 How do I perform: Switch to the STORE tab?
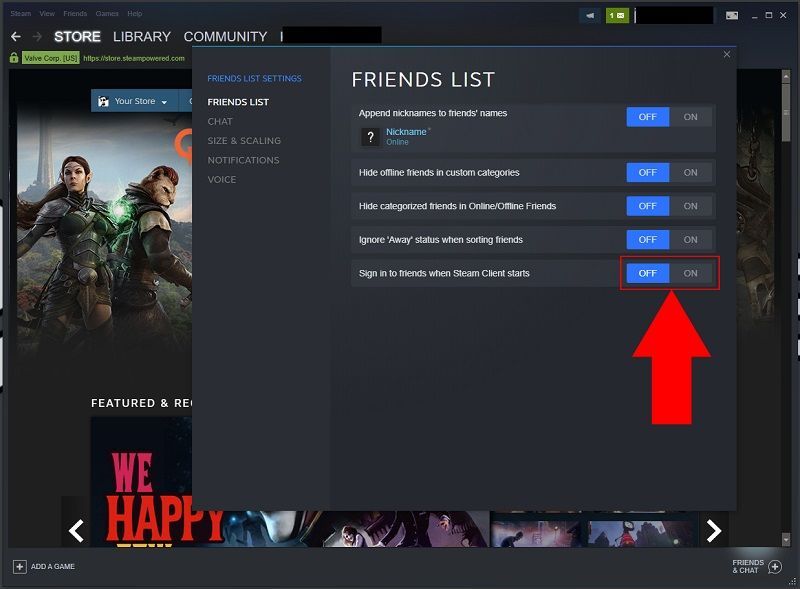pos(77,37)
